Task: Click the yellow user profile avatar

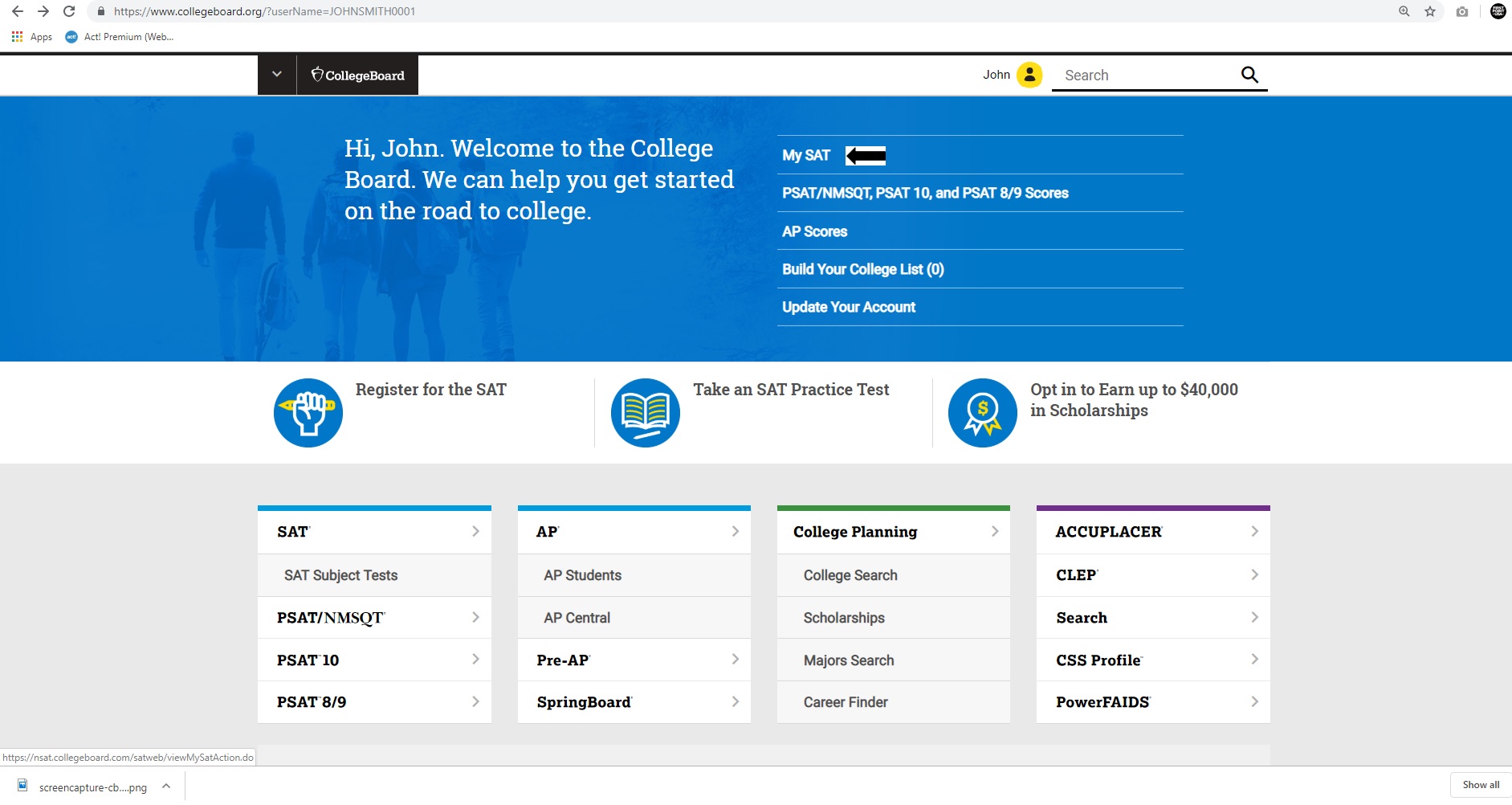Action: [1029, 75]
